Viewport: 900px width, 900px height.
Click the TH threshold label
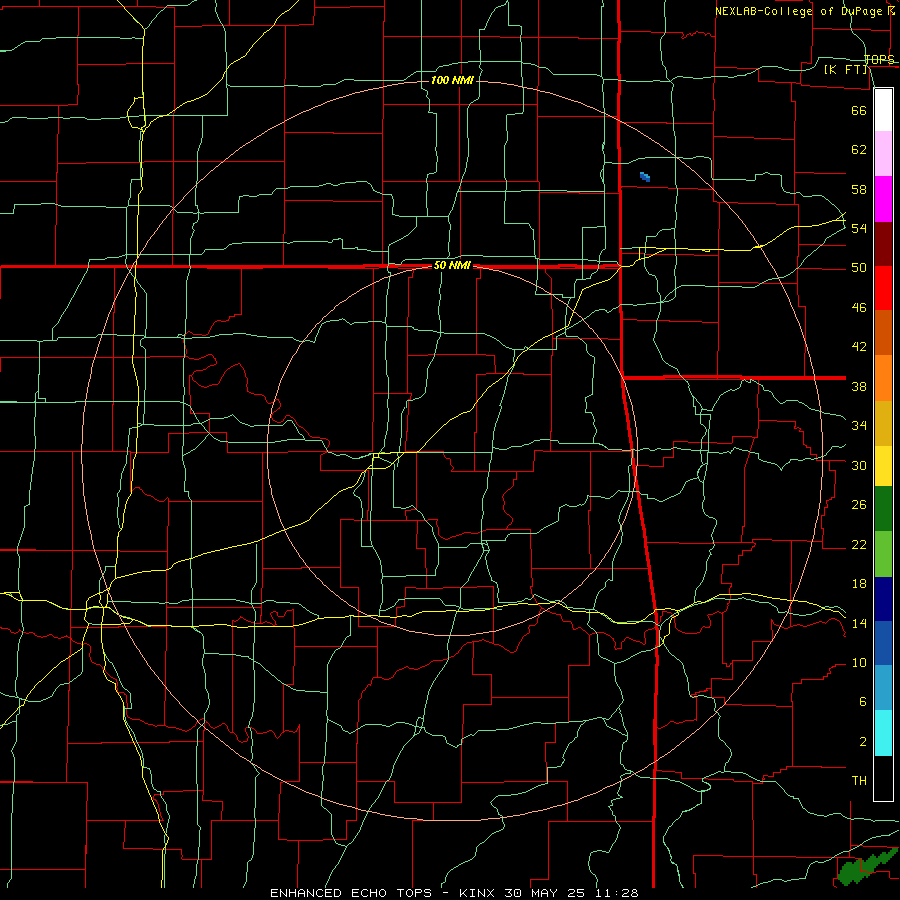click(859, 780)
